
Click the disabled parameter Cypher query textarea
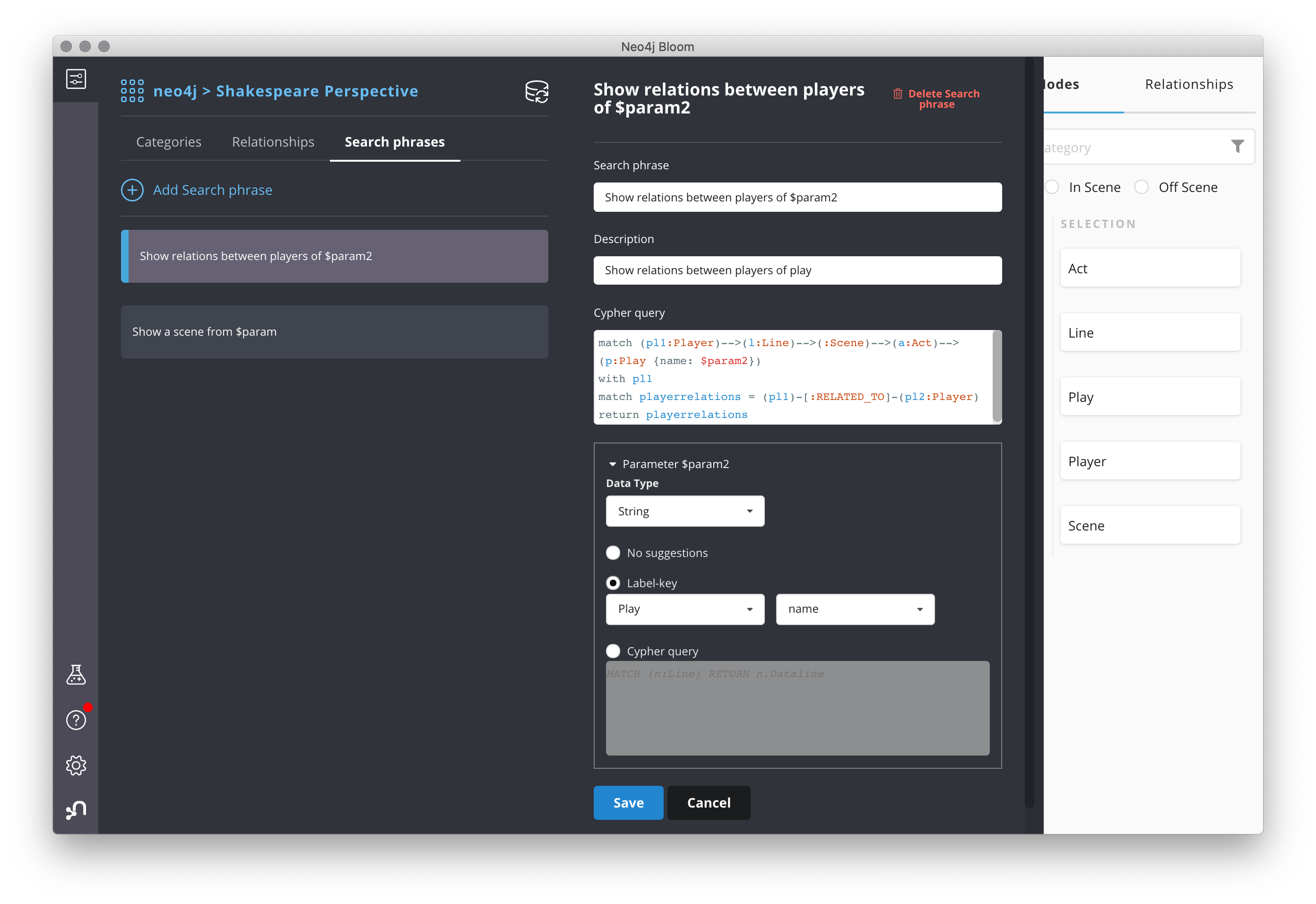(797, 708)
